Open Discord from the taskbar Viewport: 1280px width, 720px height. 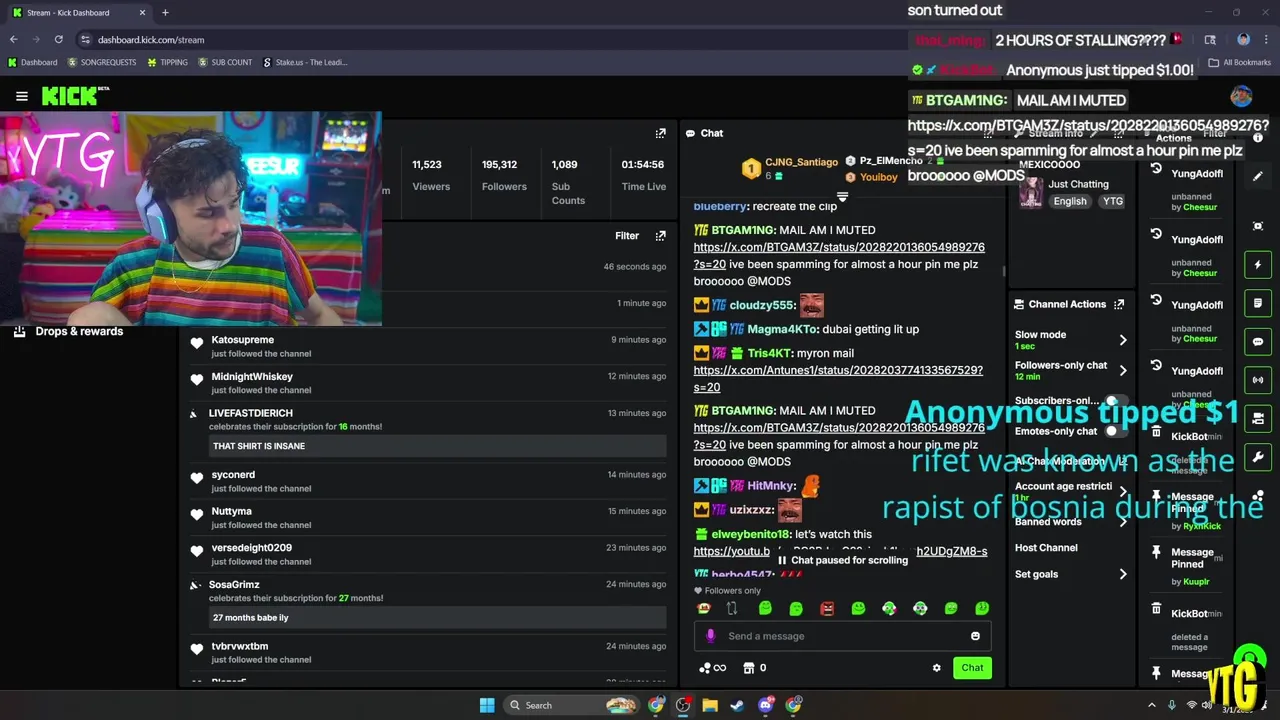pos(766,705)
